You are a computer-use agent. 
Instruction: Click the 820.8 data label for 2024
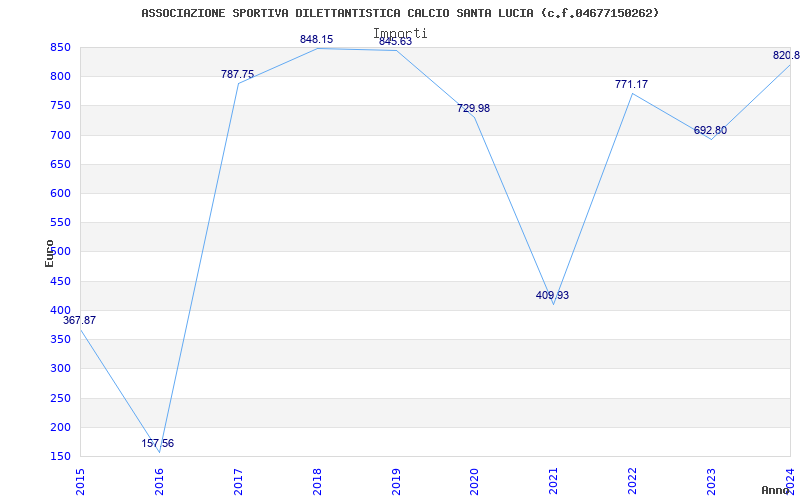point(786,56)
